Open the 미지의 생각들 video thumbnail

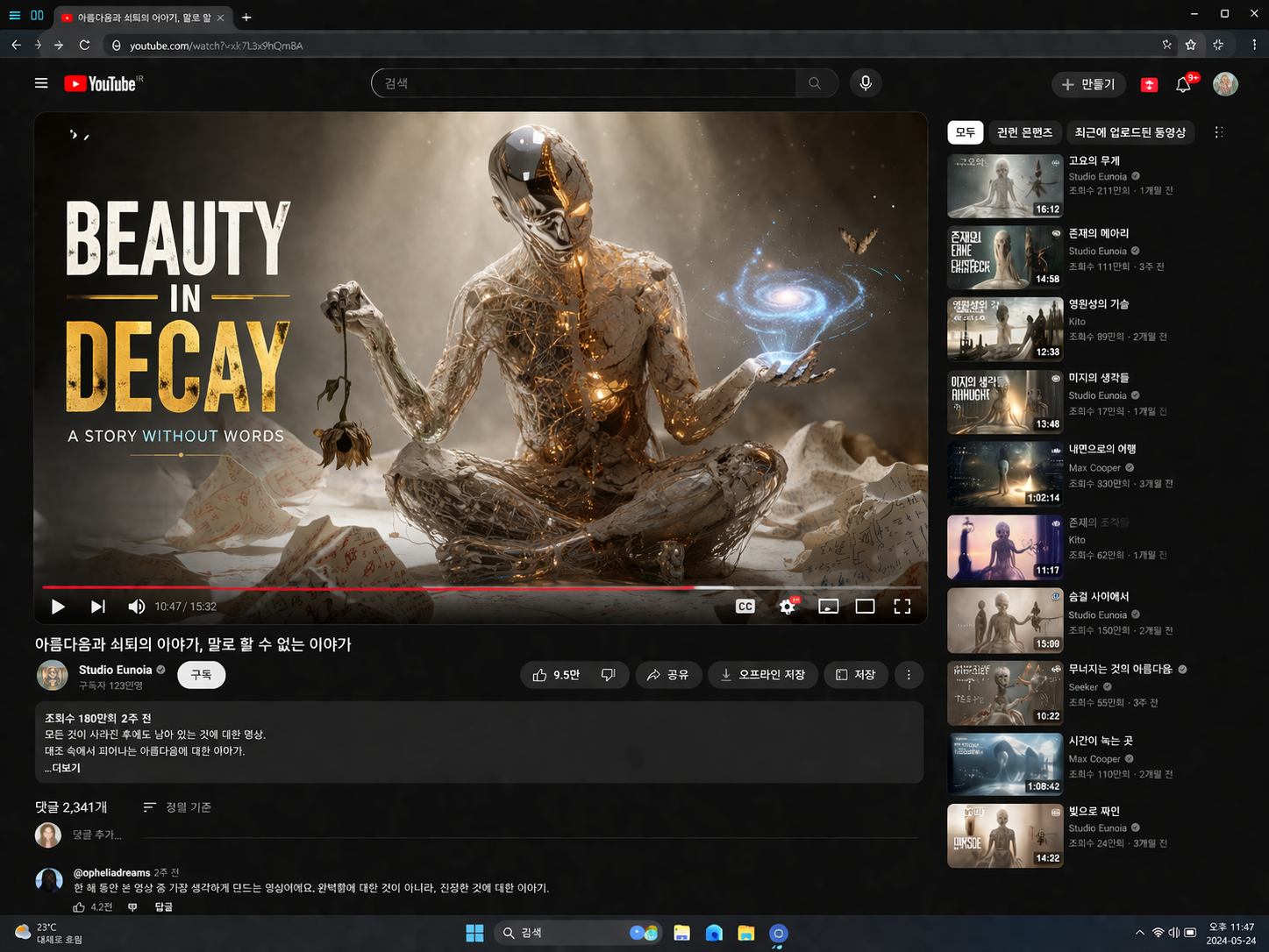pos(1005,401)
